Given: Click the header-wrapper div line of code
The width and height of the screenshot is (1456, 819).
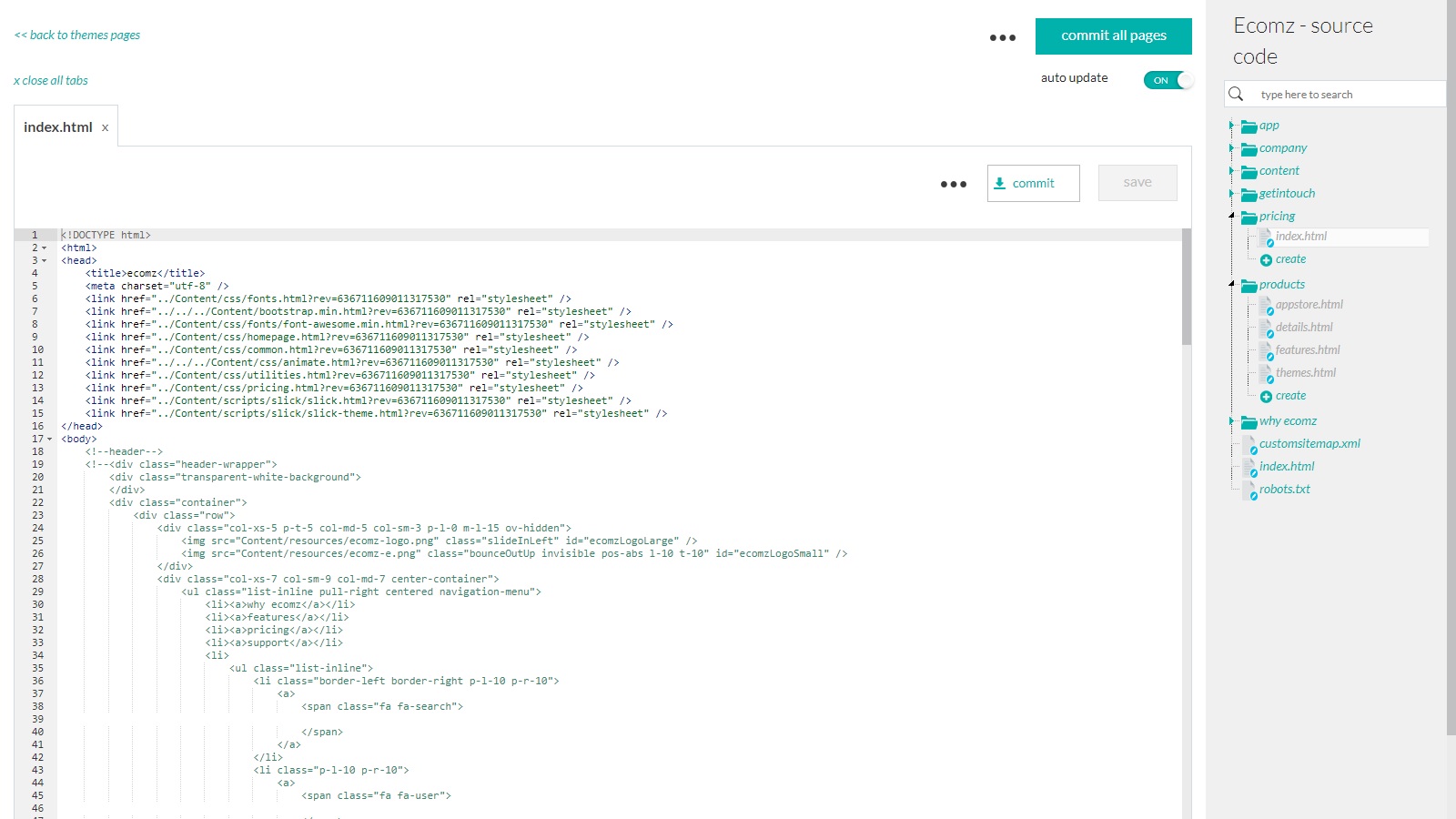Looking at the screenshot, I should click(181, 465).
